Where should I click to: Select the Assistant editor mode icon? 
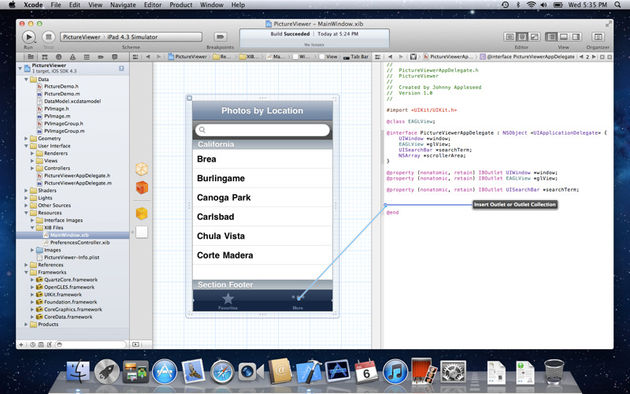point(522,37)
